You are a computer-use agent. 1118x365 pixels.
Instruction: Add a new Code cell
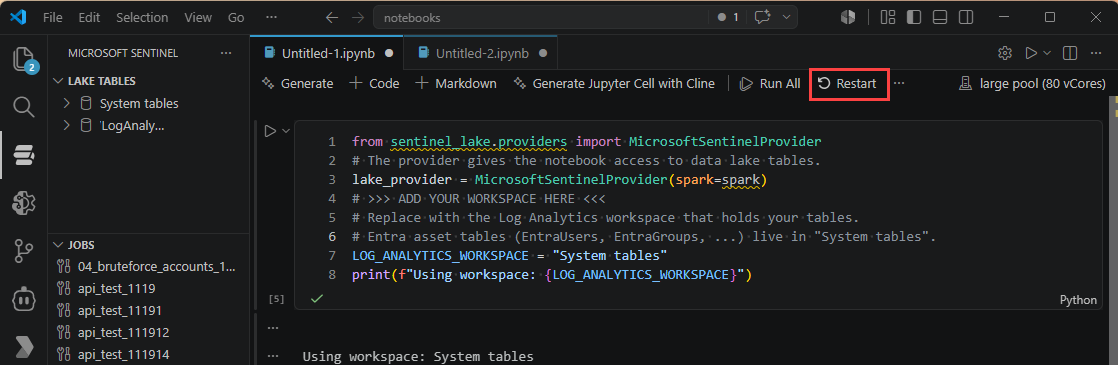click(375, 83)
